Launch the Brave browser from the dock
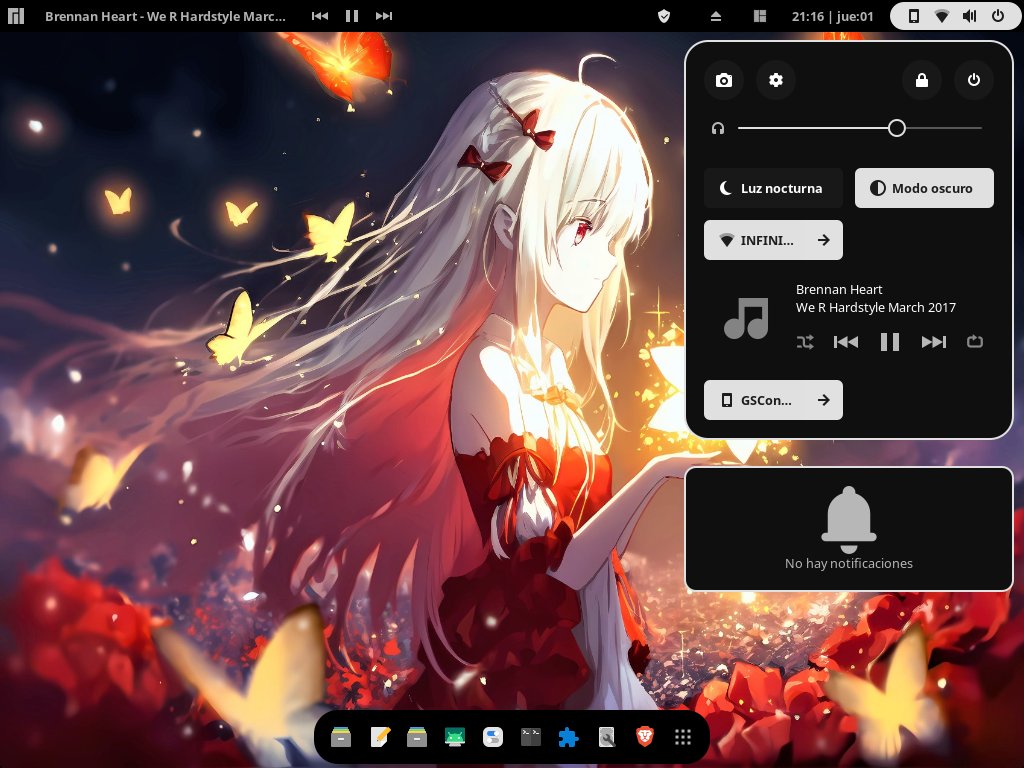1024x768 pixels. (x=643, y=737)
